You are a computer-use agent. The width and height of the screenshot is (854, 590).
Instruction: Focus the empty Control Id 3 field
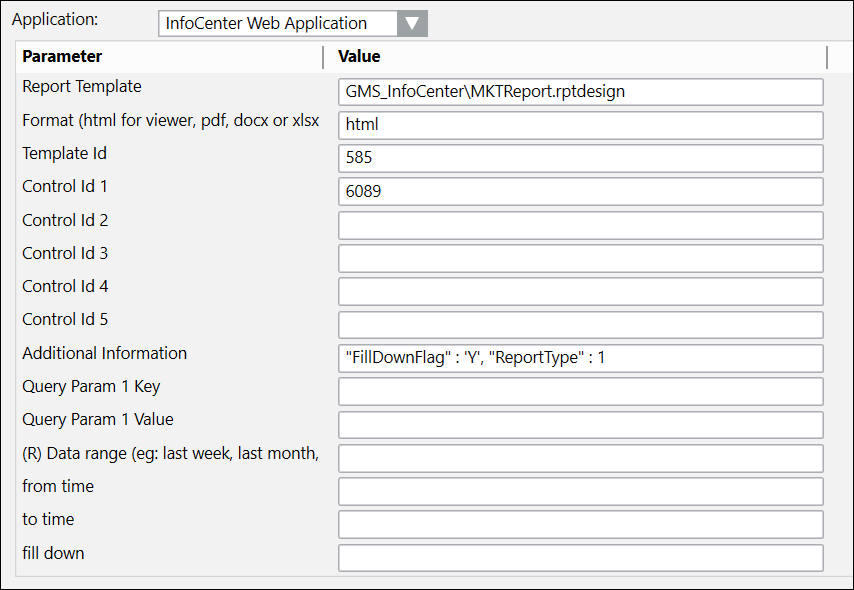[580, 258]
